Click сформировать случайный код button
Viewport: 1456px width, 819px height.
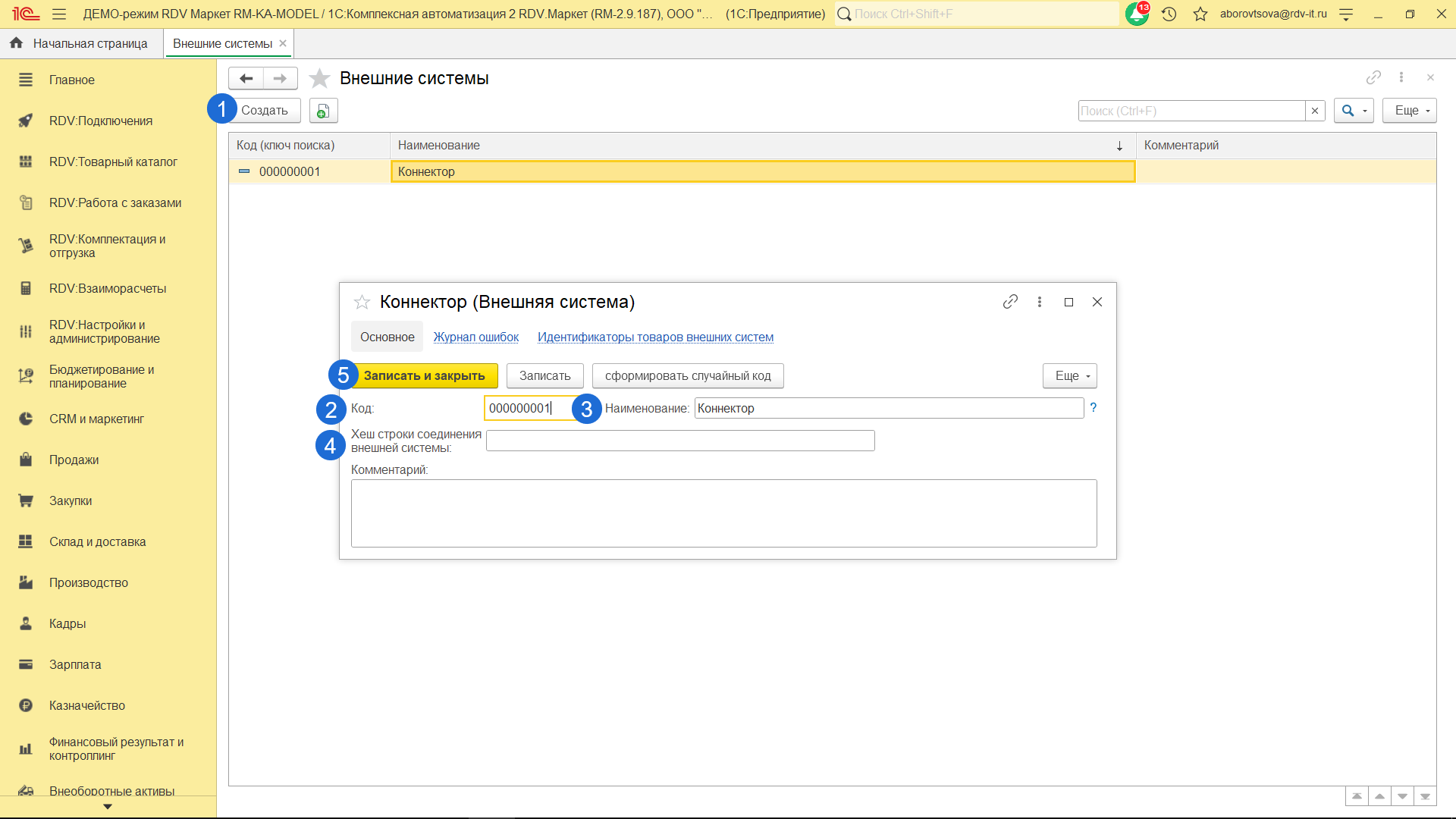pyautogui.click(x=687, y=376)
